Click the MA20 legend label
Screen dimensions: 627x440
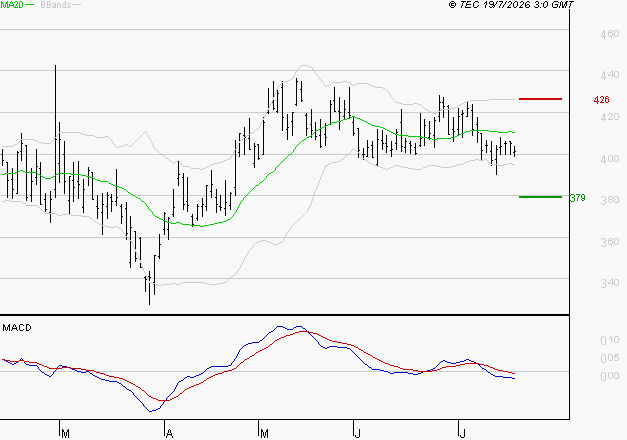[x=12, y=5]
